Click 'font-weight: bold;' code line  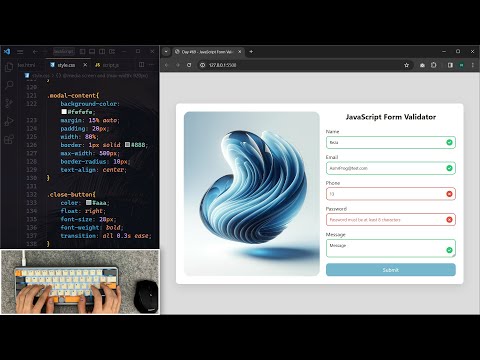point(92,227)
